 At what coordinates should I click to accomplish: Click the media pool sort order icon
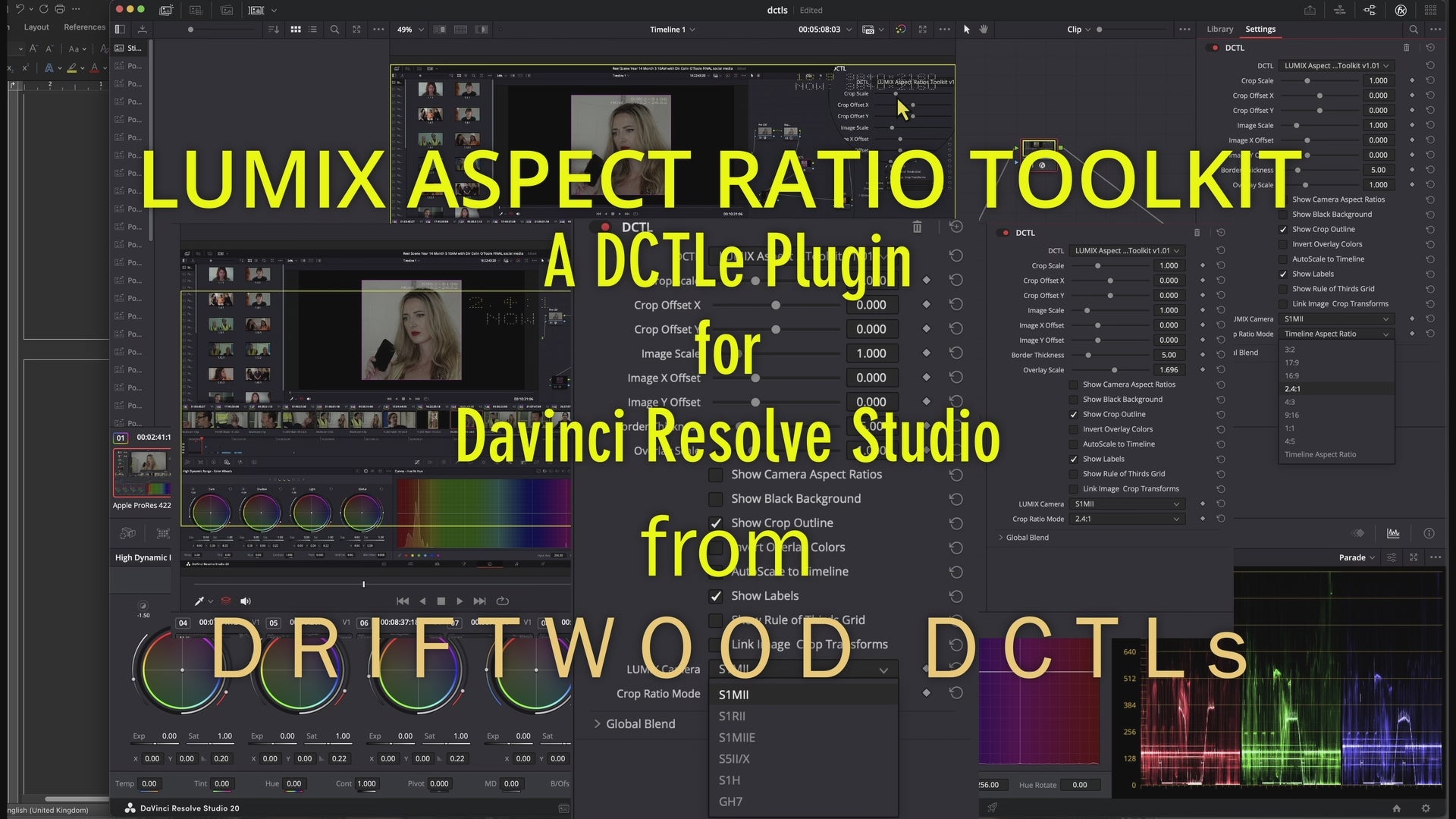(x=274, y=30)
